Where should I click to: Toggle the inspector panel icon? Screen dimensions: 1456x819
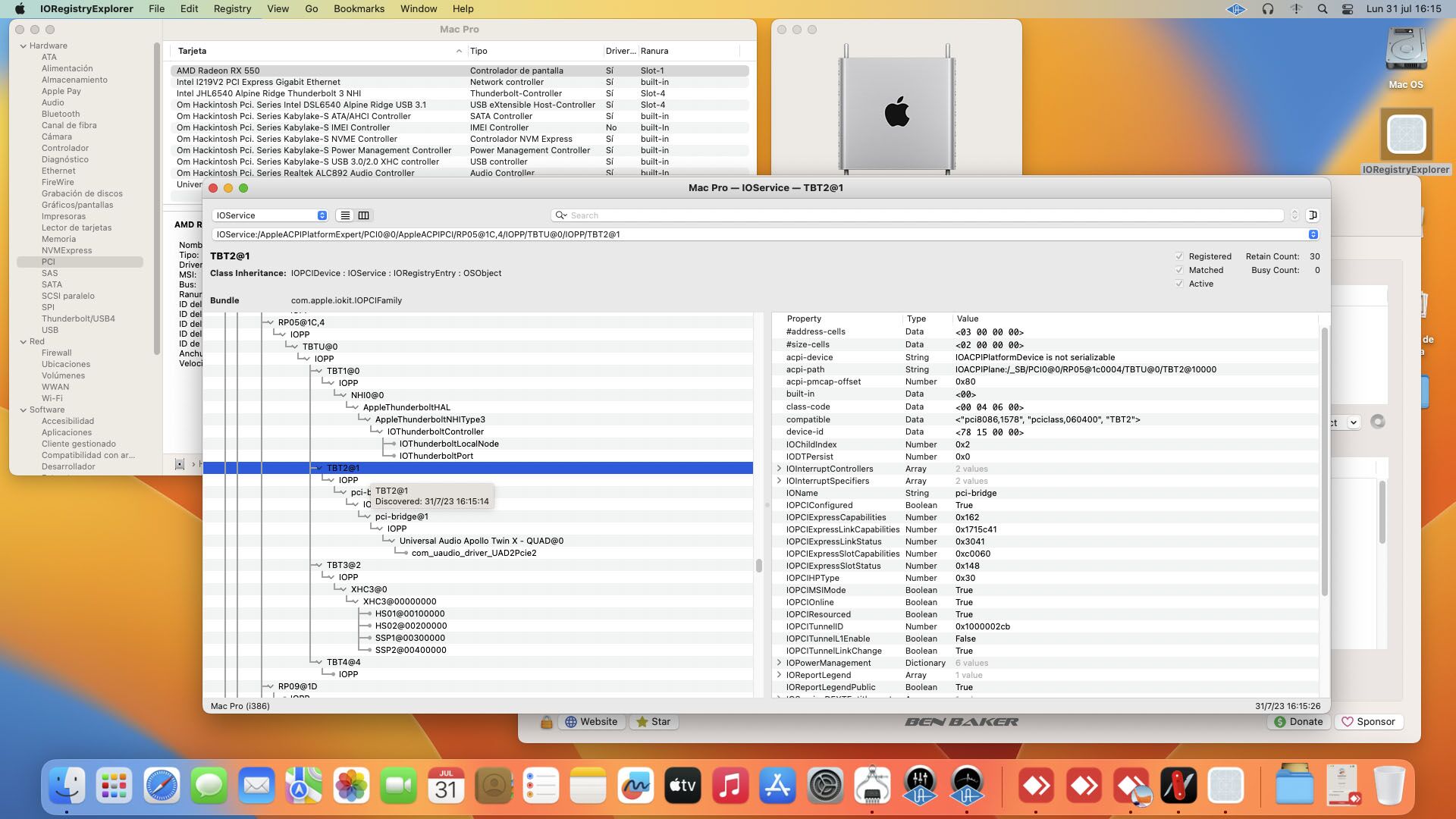click(1313, 215)
